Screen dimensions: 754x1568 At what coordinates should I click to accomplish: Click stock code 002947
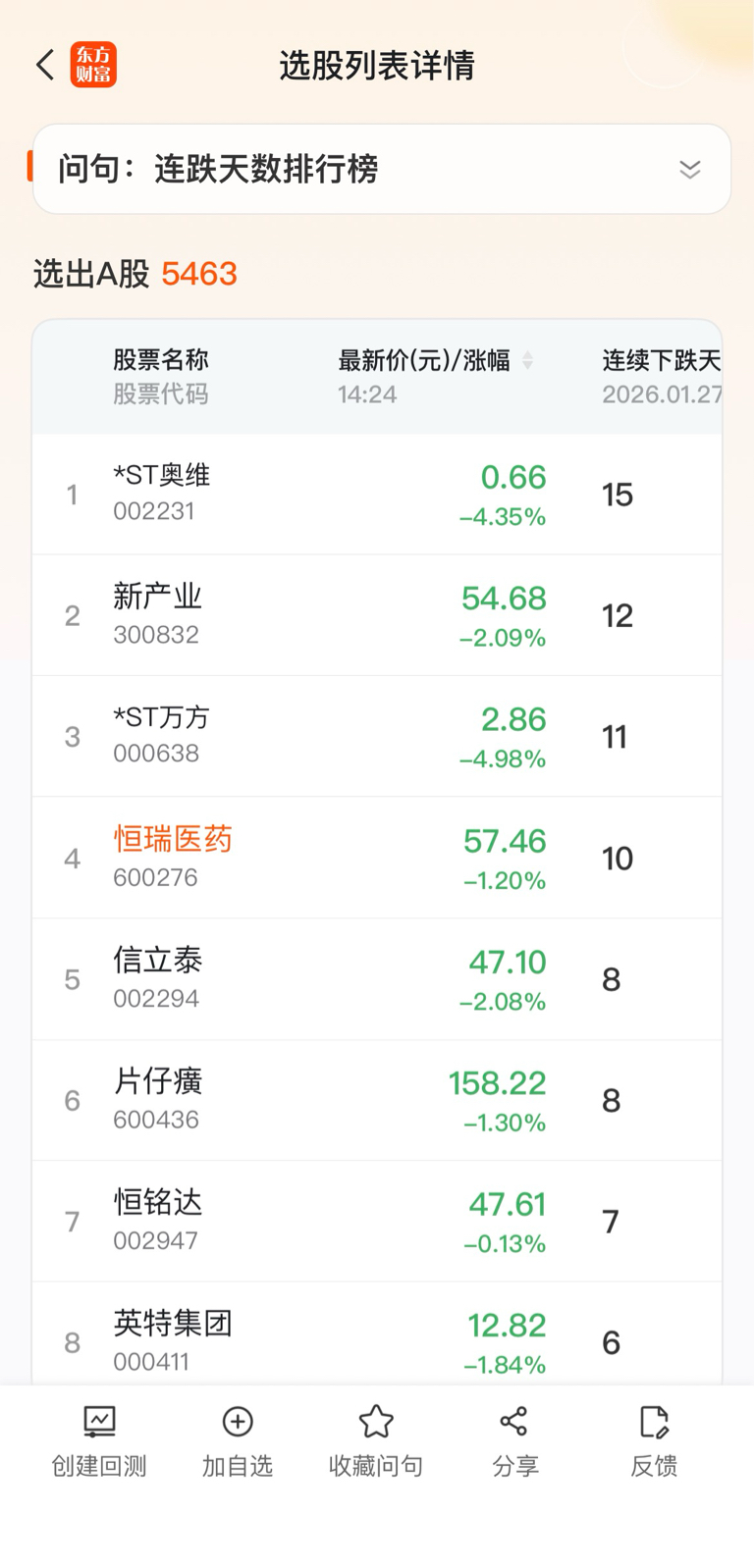(155, 1240)
